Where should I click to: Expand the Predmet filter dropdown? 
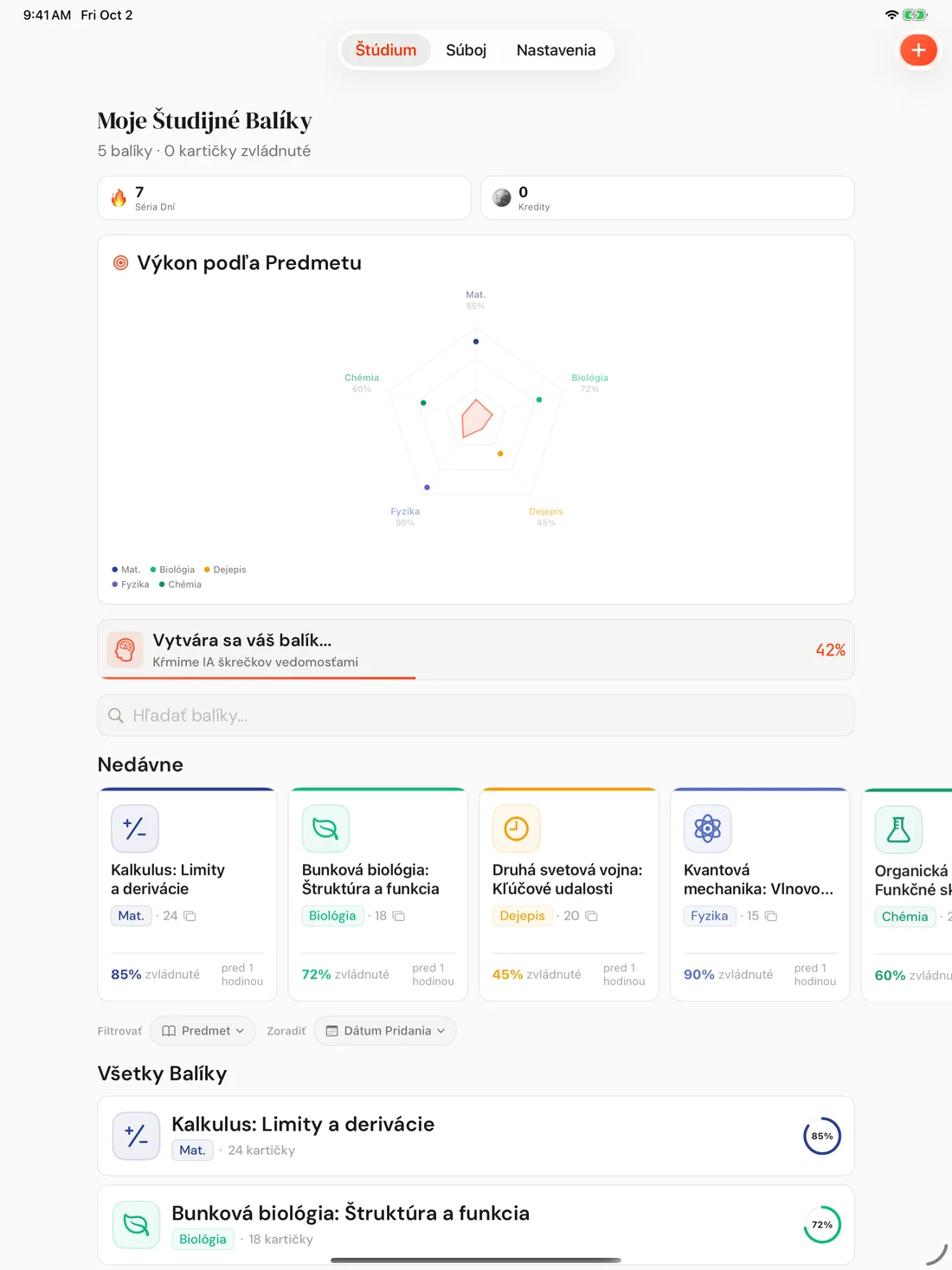point(203,1030)
